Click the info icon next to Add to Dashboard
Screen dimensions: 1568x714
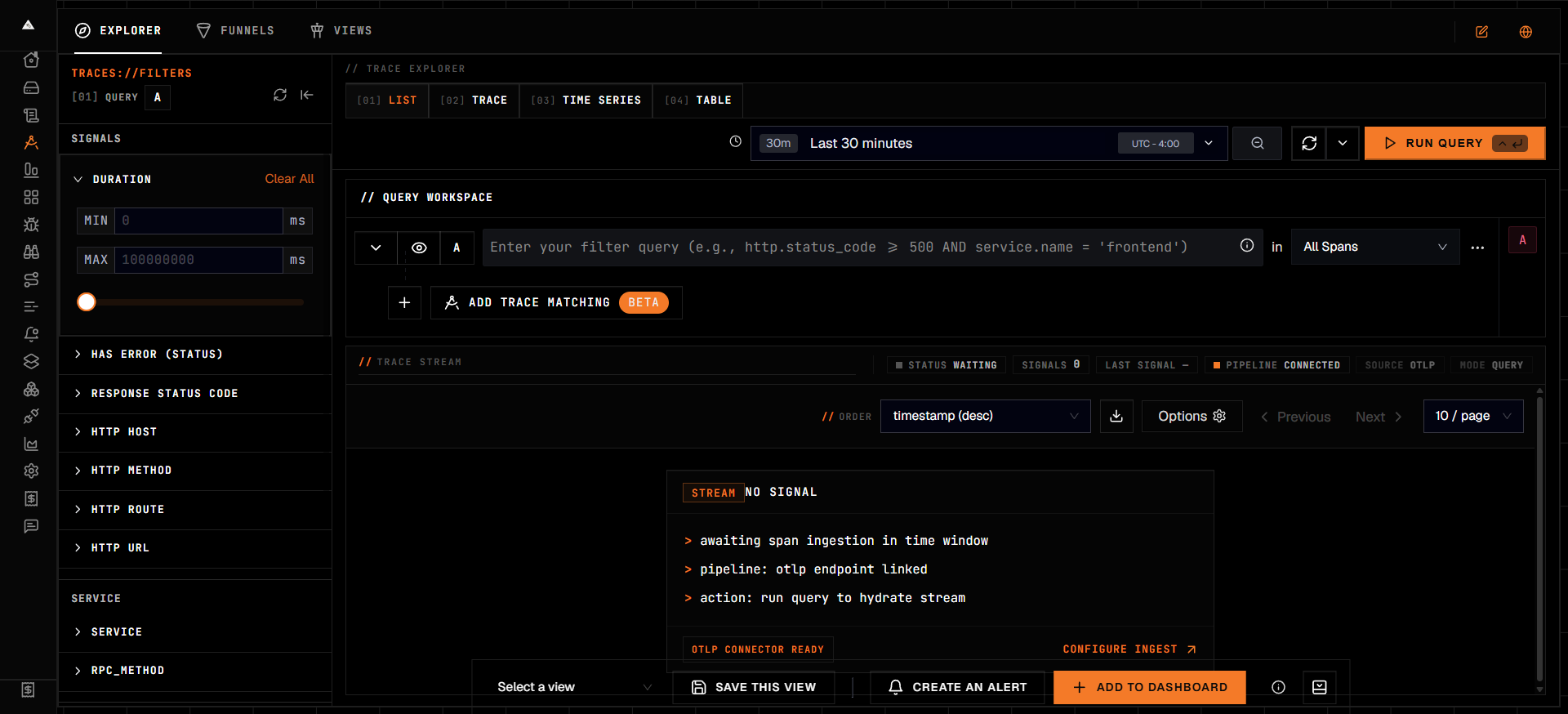1279,687
